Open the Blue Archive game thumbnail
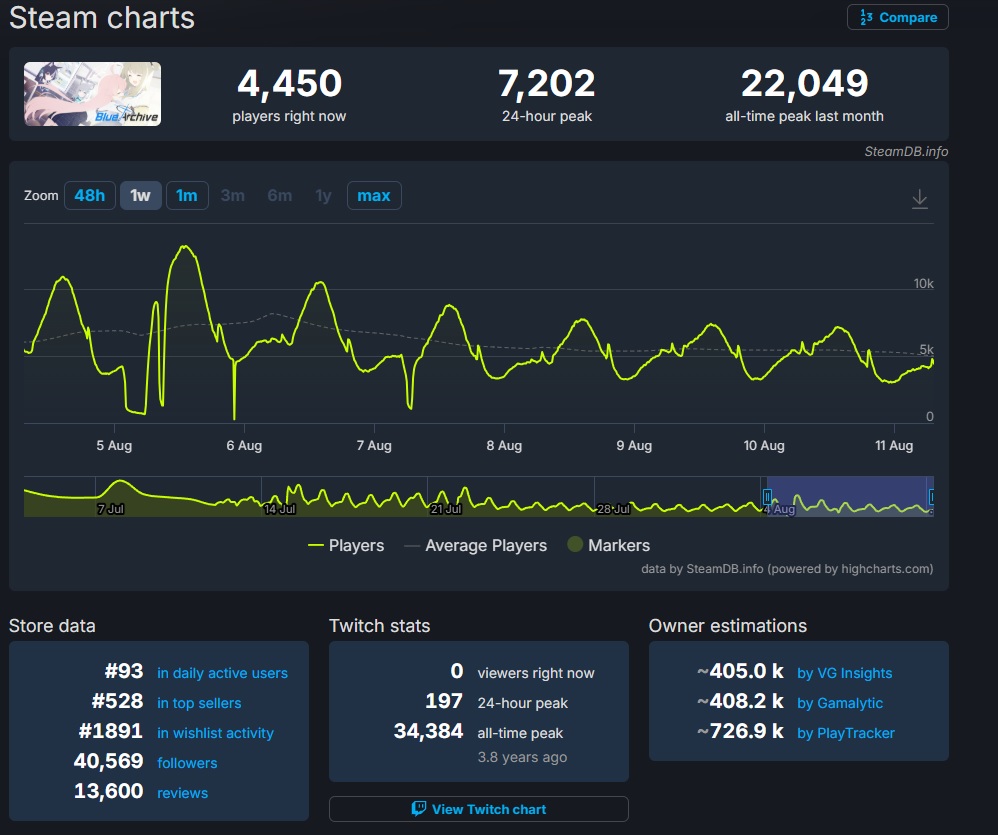The image size is (998, 835). pyautogui.click(x=92, y=94)
